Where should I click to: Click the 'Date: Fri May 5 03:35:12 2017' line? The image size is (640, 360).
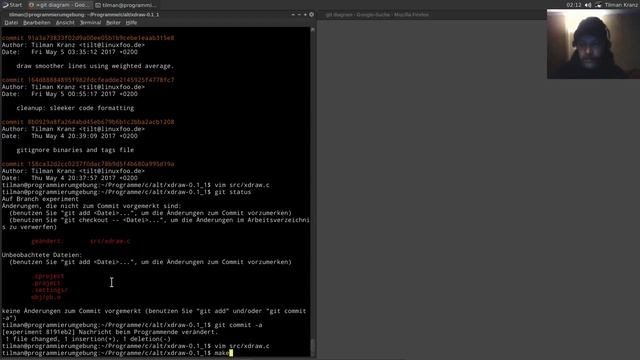pos(70,52)
